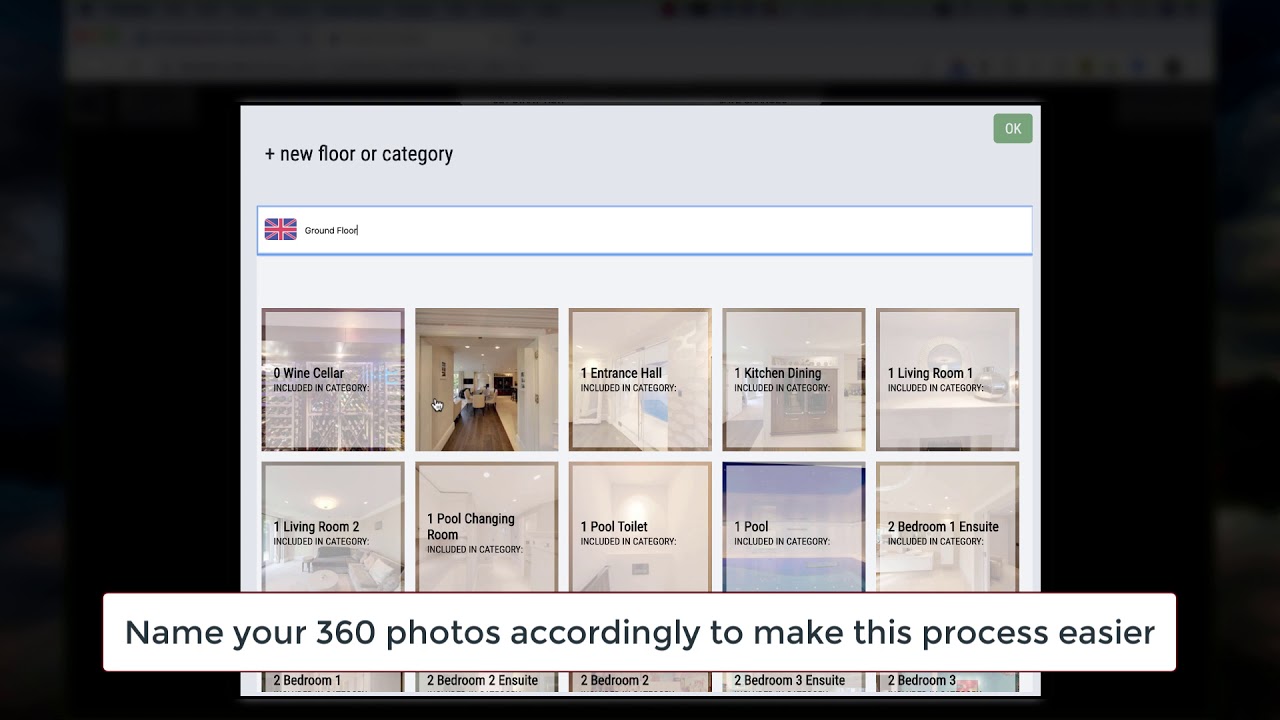The image size is (1280, 720).
Task: Click '+ new floor or category'
Action: tap(358, 154)
